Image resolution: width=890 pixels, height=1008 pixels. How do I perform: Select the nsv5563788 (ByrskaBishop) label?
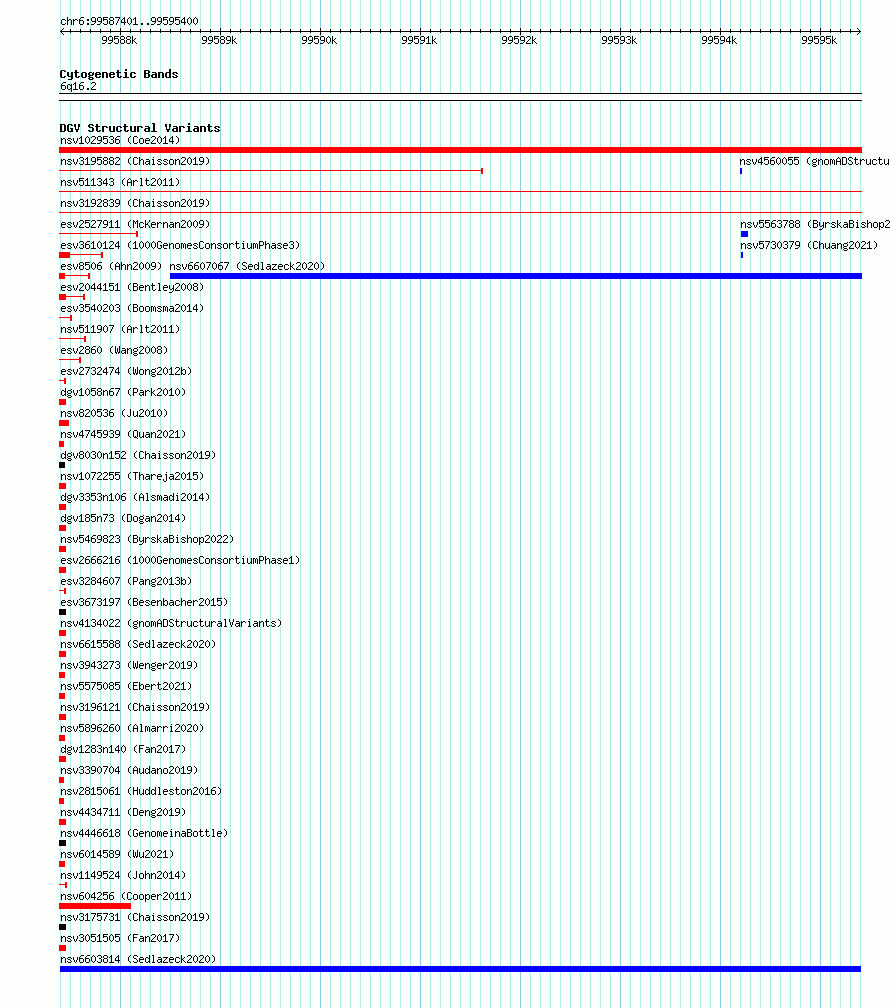815,224
